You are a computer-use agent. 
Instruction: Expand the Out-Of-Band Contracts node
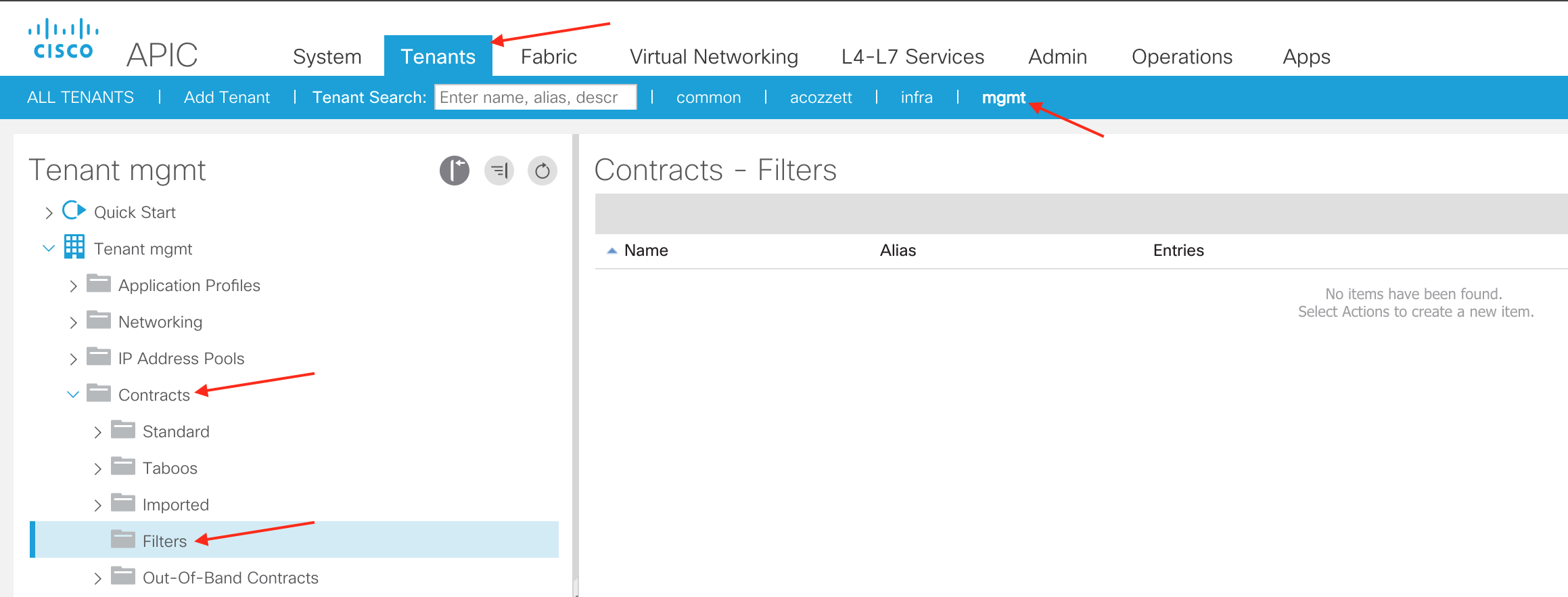pyautogui.click(x=97, y=578)
